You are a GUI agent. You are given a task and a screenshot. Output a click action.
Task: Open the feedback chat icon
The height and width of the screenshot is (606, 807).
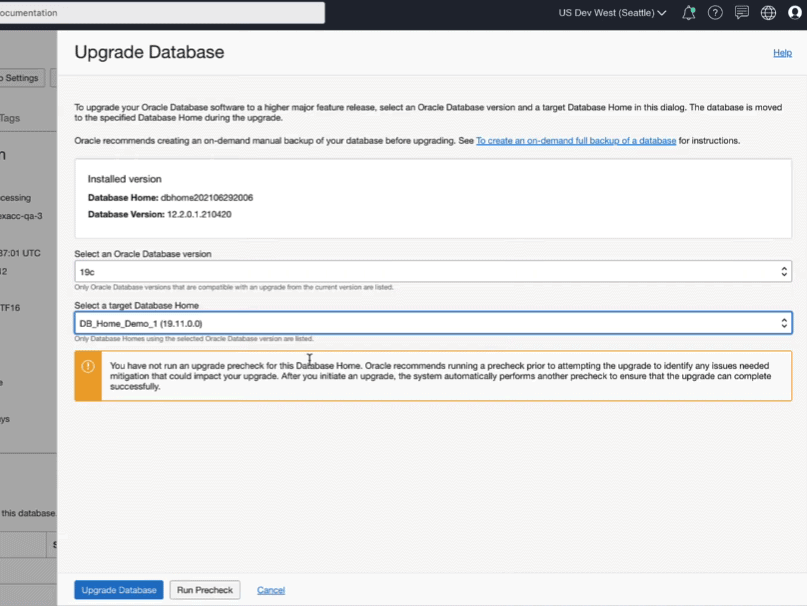tap(739, 13)
